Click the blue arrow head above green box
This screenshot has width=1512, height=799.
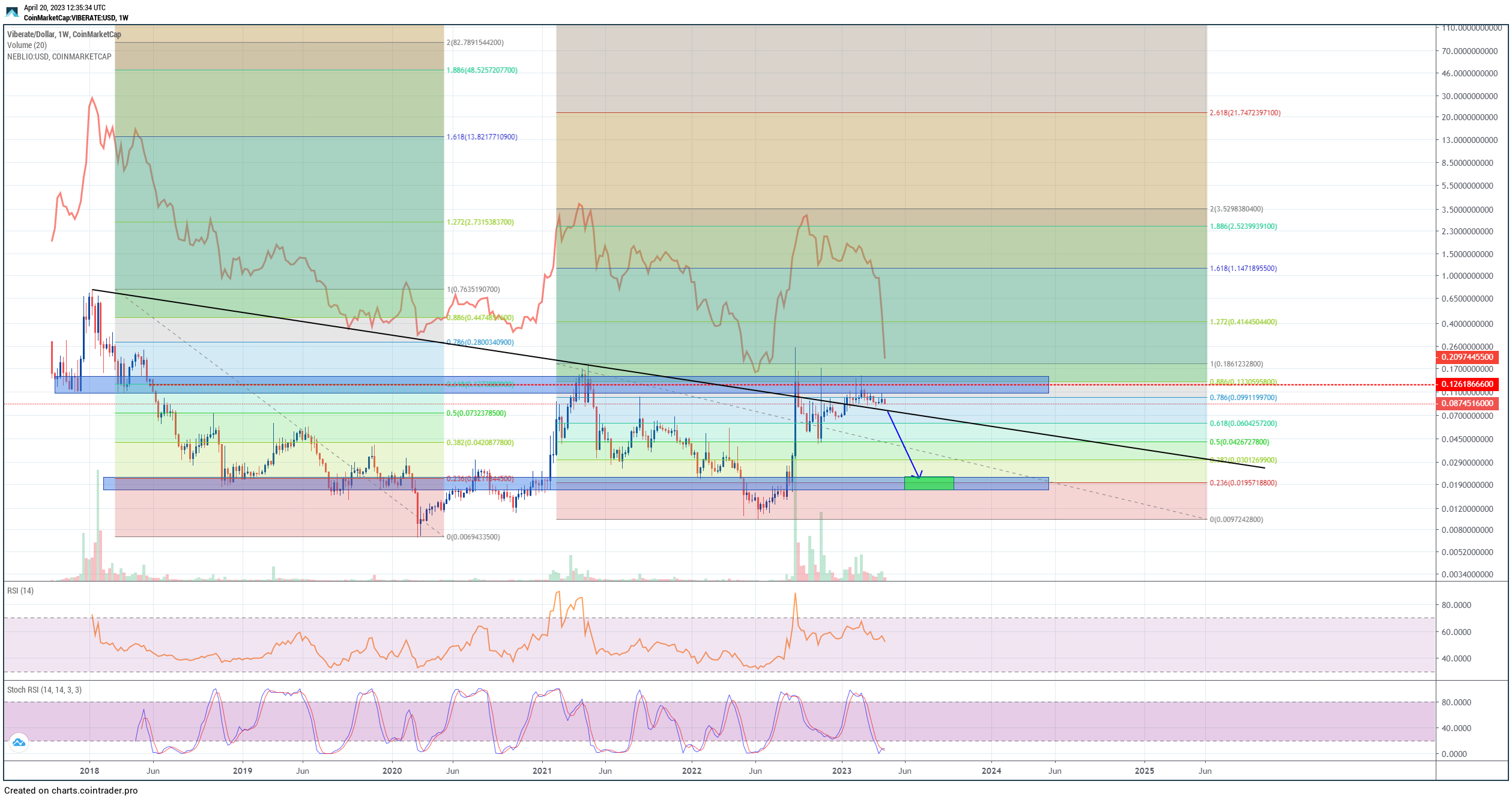pos(918,475)
